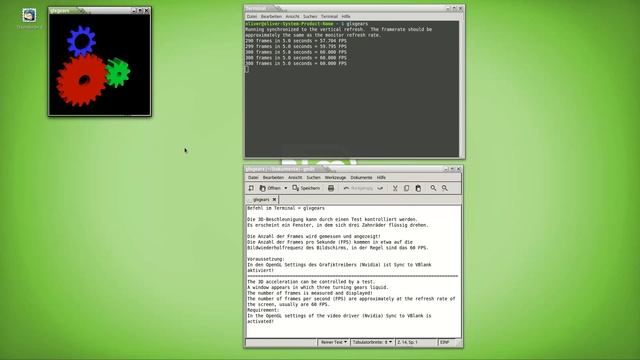Click the 'Requirement:' line in gedit text
The image size is (640, 360).
pos(263,310)
